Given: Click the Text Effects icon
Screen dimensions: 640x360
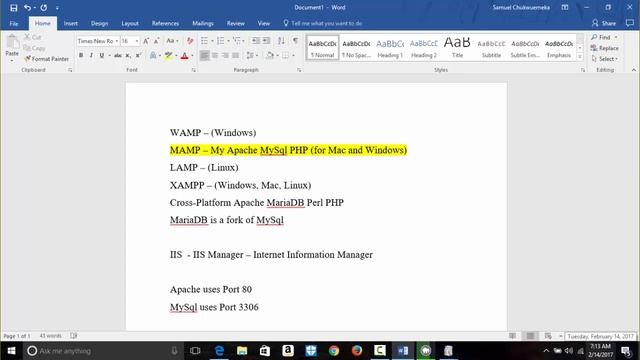Looking at the screenshot, I should point(153,55).
